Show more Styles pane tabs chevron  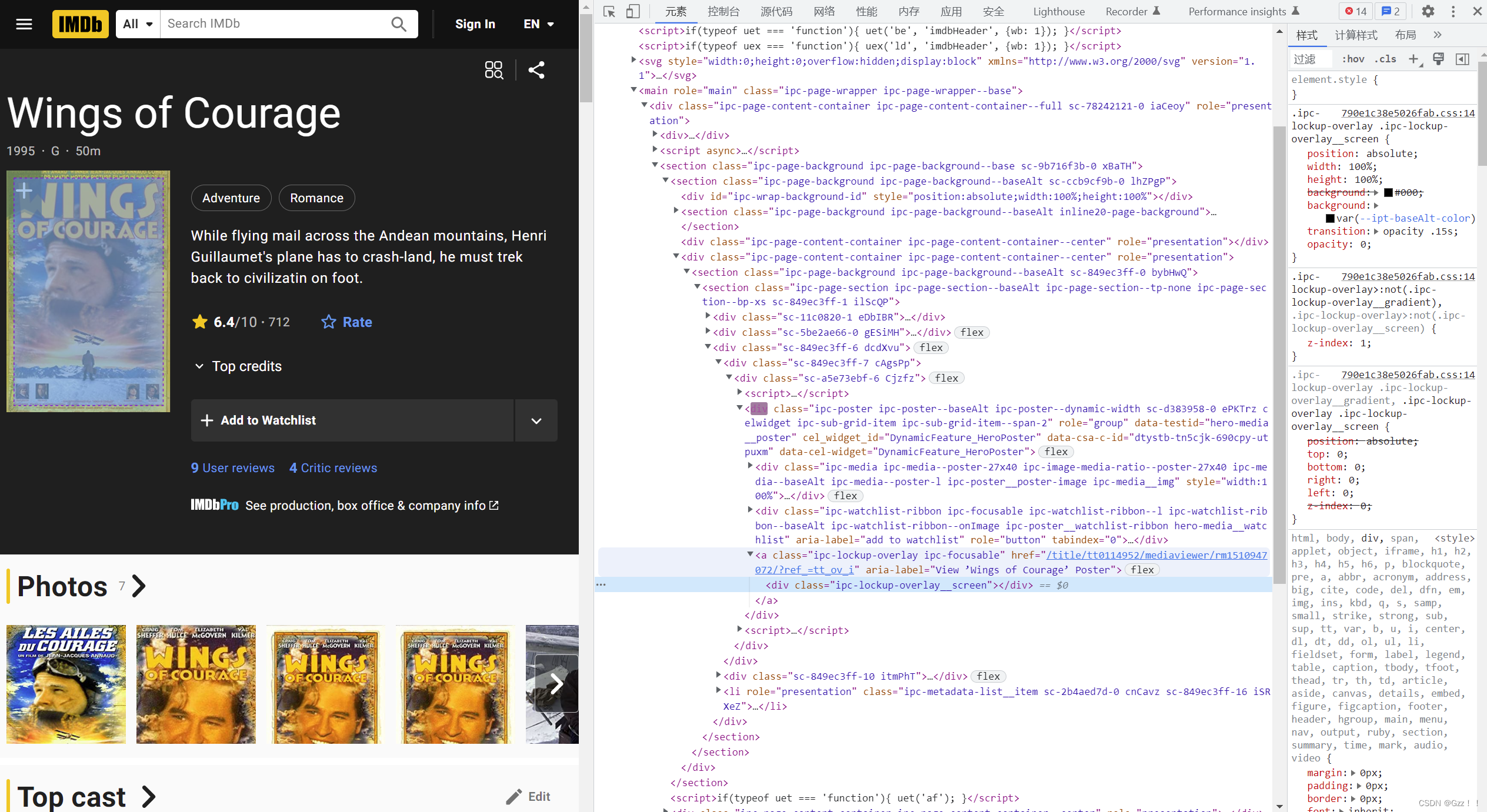[1438, 35]
